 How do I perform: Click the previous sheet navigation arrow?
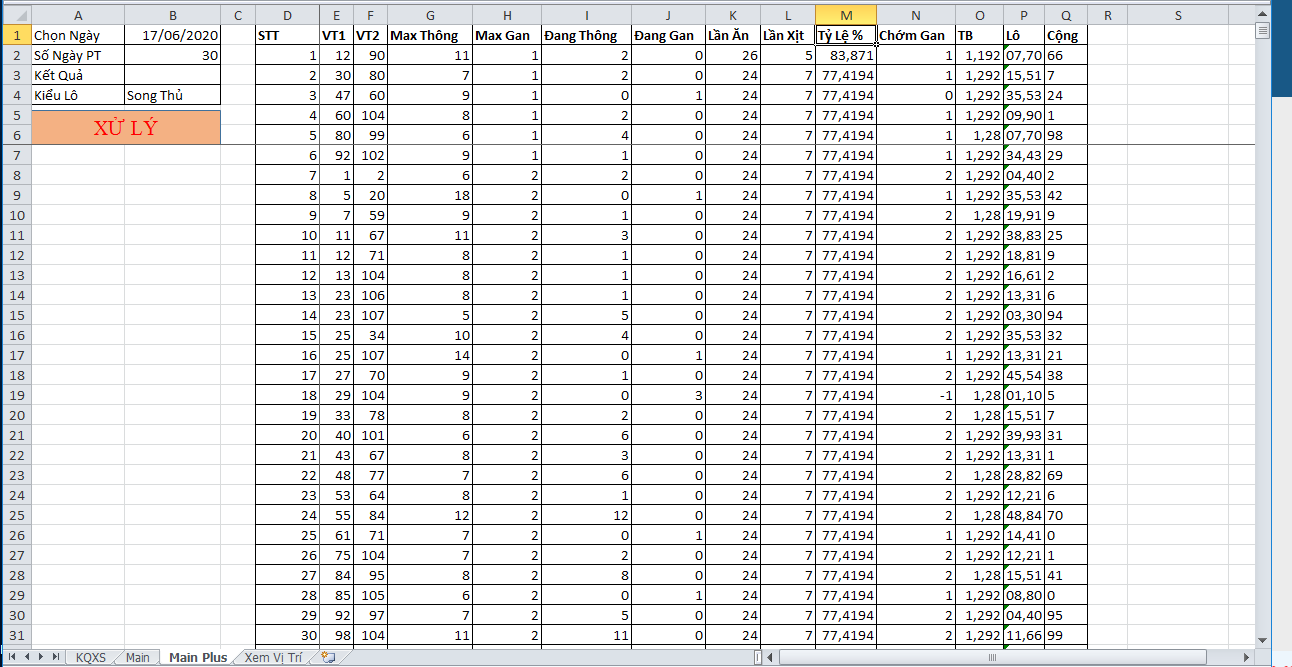pos(27,657)
